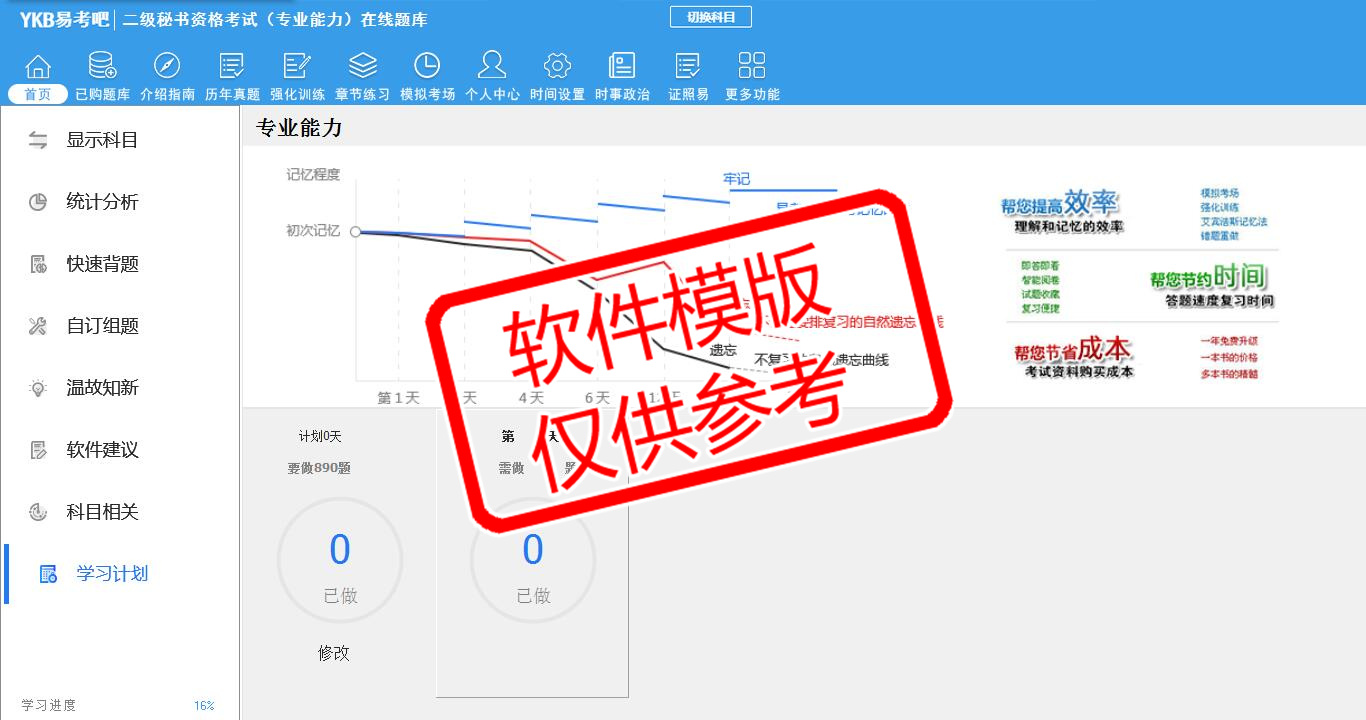Open the 介绍指南 compass icon
Viewport: 1366px width, 720px height.
pyautogui.click(x=167, y=66)
